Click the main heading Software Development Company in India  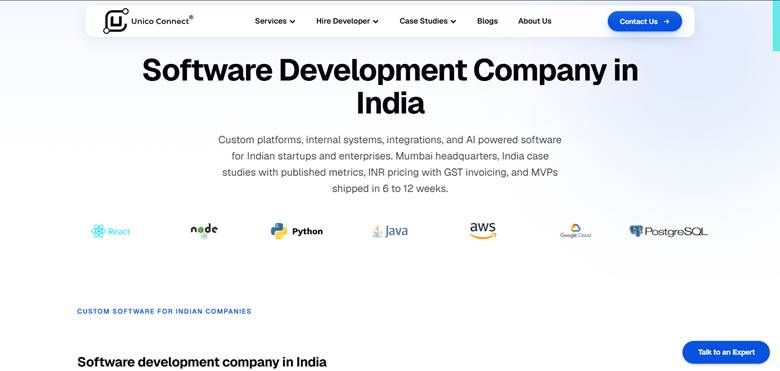coord(390,87)
